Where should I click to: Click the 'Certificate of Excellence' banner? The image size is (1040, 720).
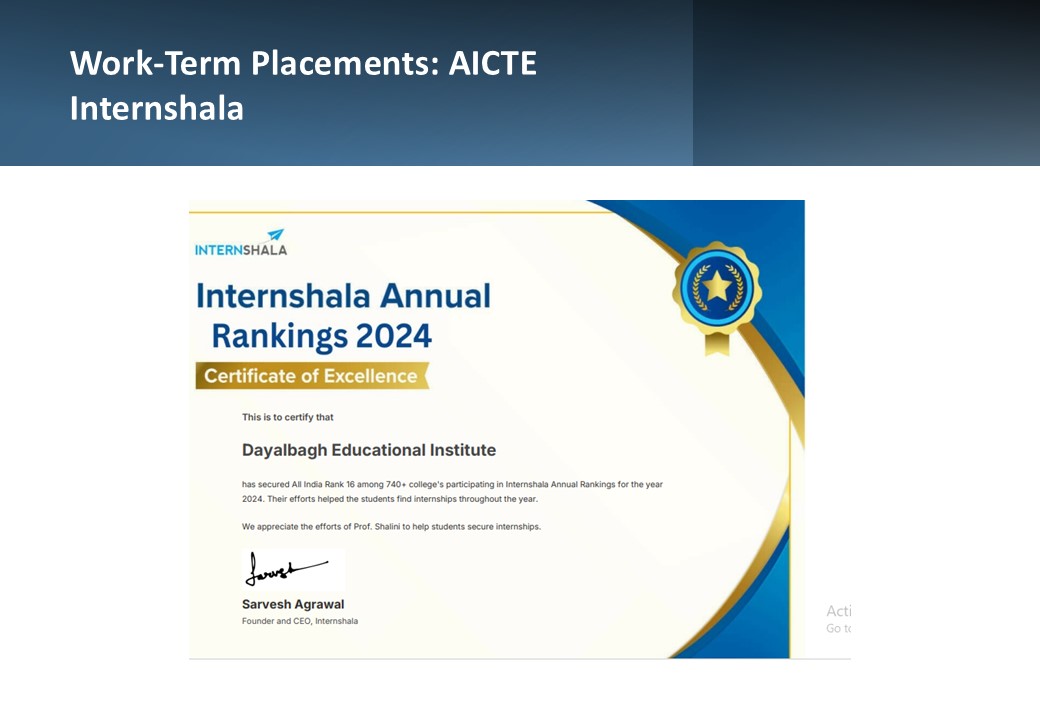312,376
